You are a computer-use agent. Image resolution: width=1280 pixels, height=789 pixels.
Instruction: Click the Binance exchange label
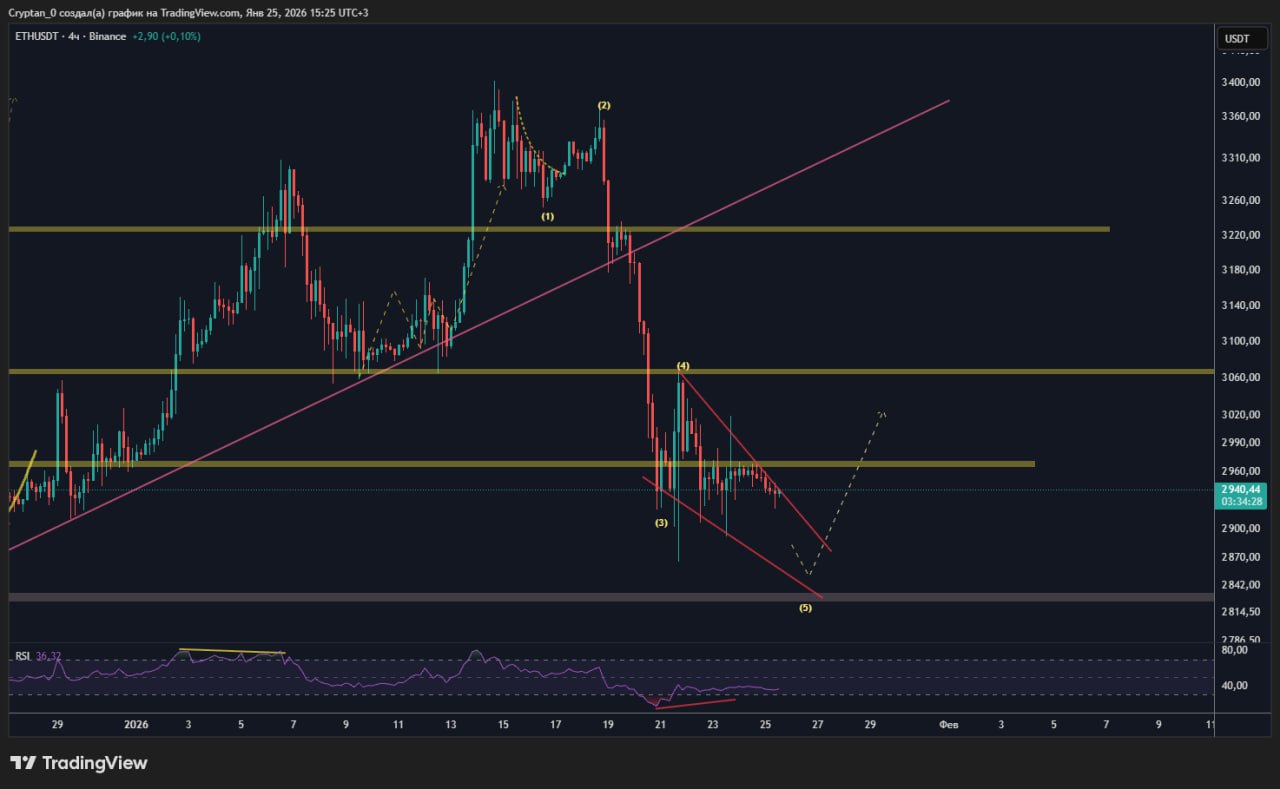click(107, 37)
